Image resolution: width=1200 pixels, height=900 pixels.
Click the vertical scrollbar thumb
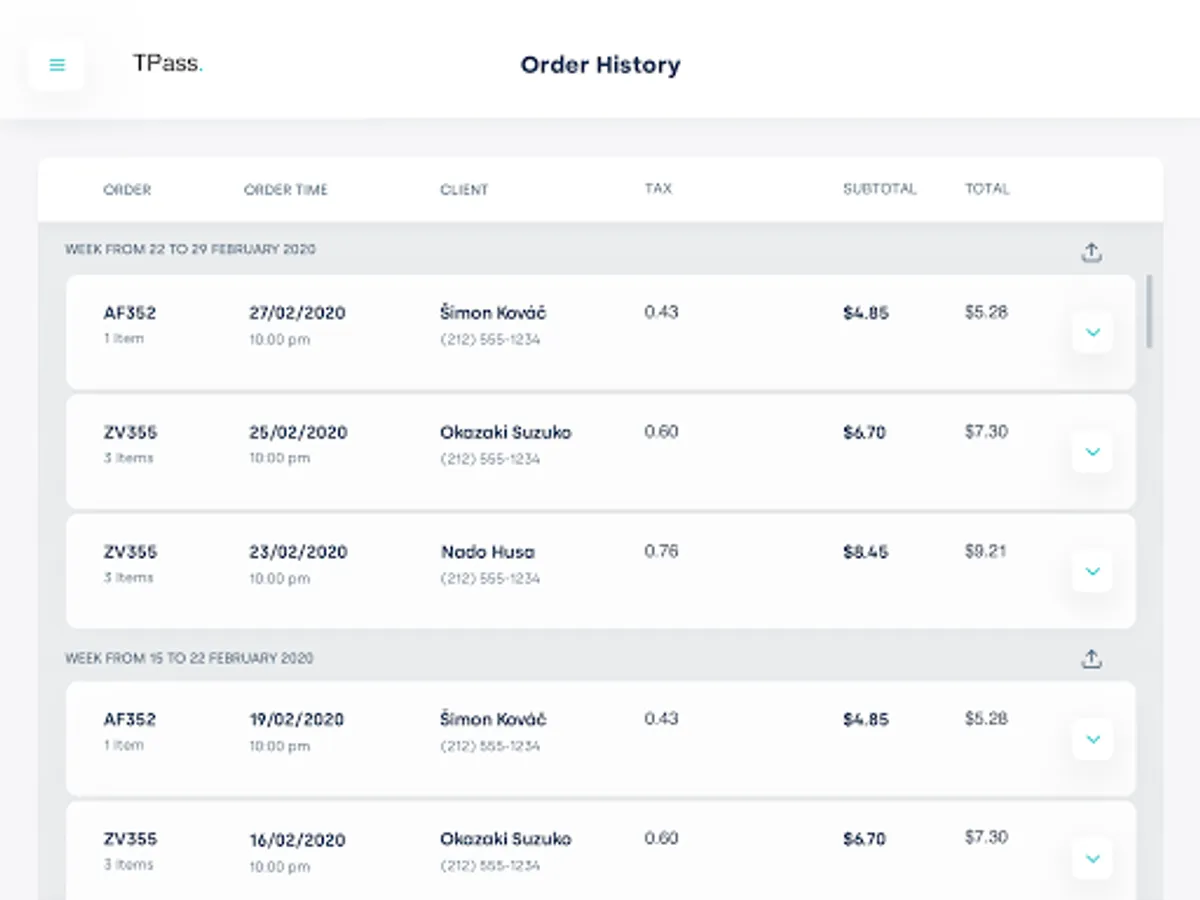point(1150,311)
